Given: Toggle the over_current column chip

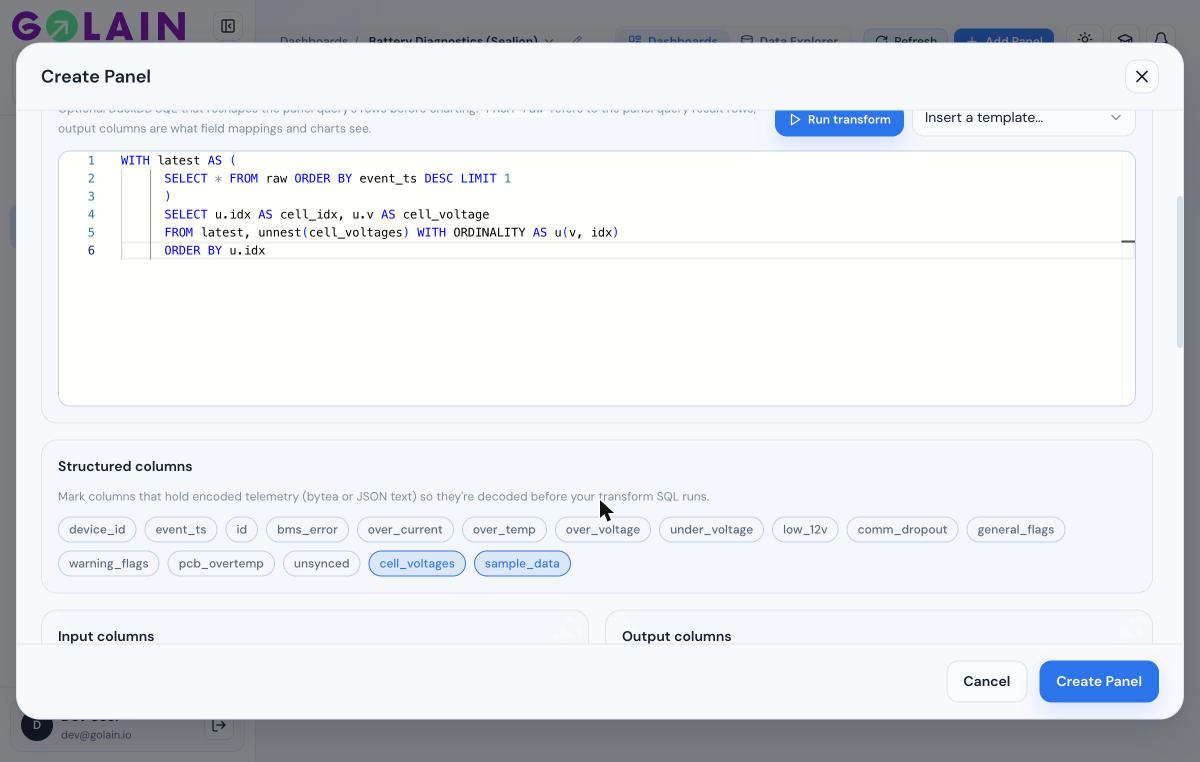Looking at the screenshot, I should (x=405, y=529).
